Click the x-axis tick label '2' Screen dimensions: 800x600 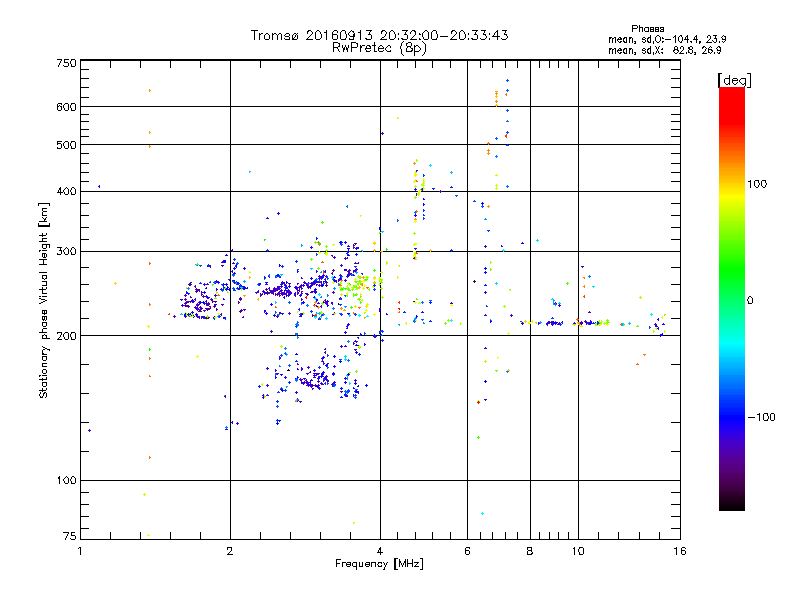coord(230,551)
